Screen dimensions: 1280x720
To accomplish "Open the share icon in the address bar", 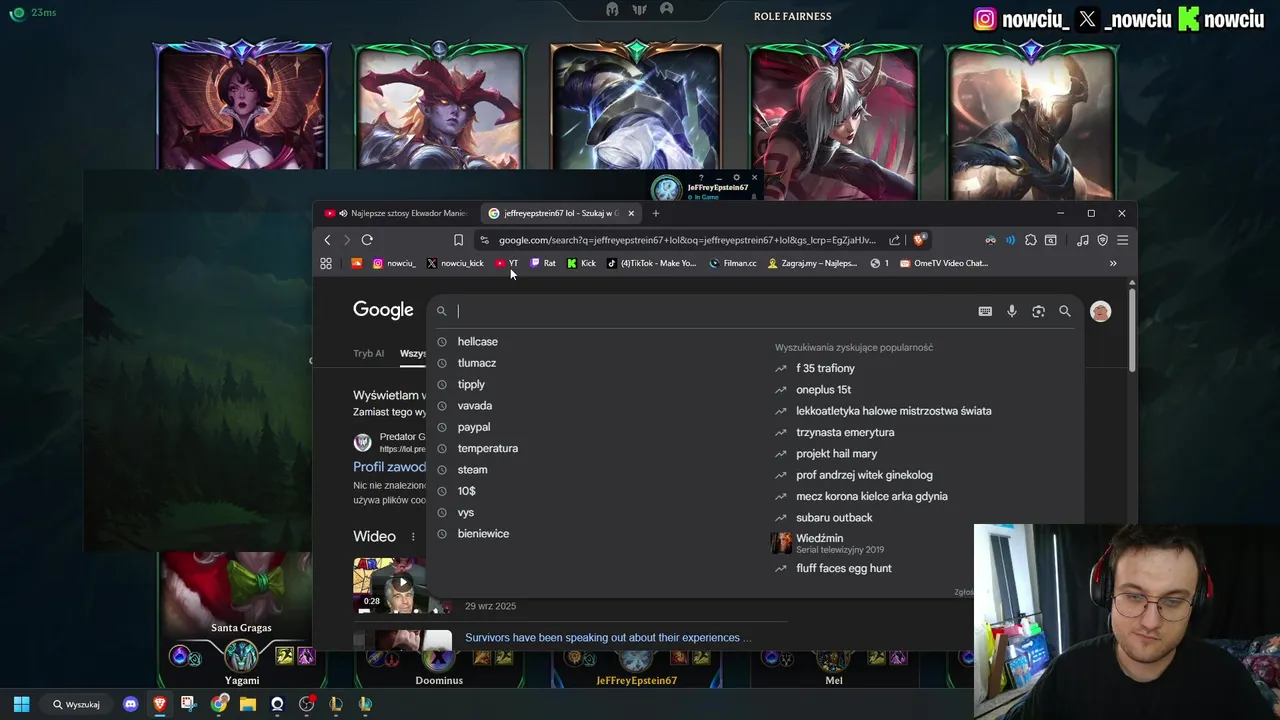I will [x=894, y=240].
